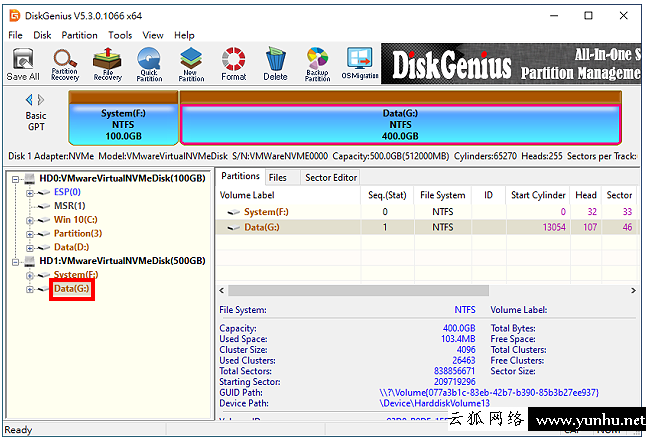This screenshot has height=442, width=649.
Task: Open the Quick Partition tool
Action: [149, 64]
